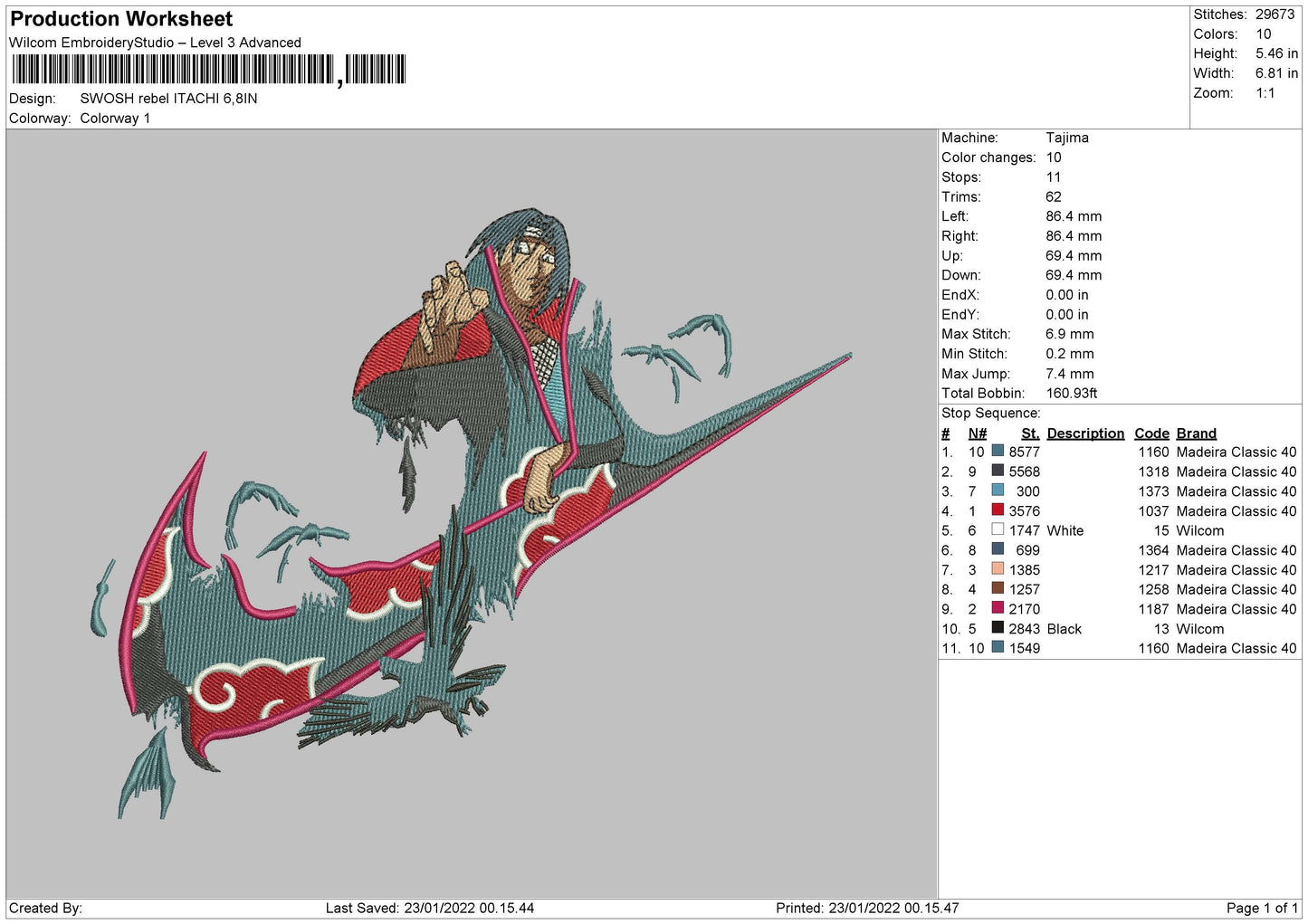This screenshot has height=924, width=1308.
Task: Select the White color swatch in stop 5
Action: click(998, 529)
